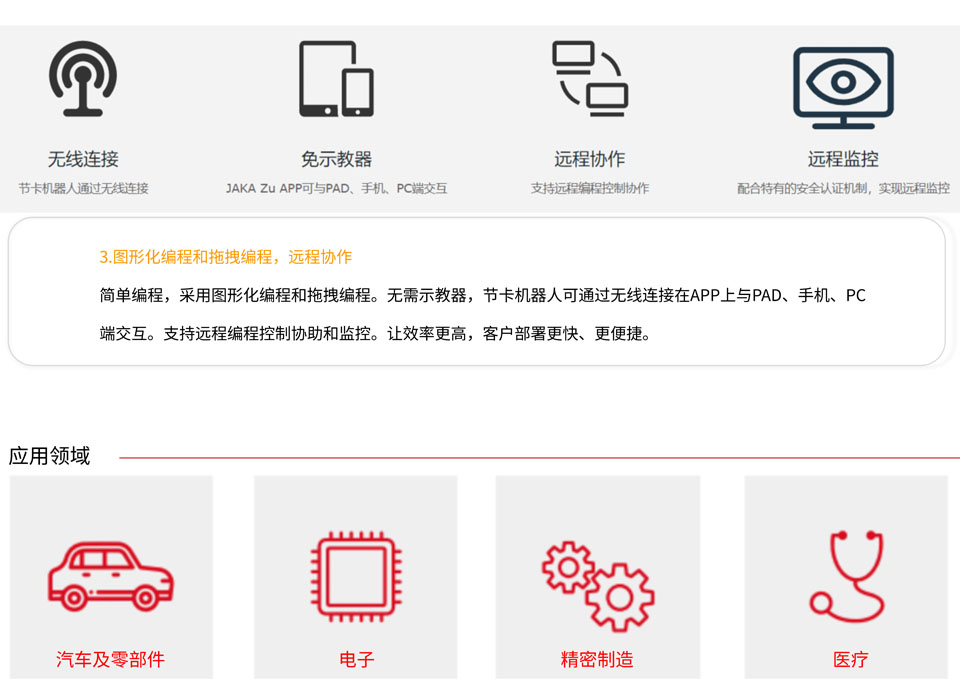960x679 pixels.
Task: Click the JAKA Zu APP description text
Action: [x=336, y=188]
